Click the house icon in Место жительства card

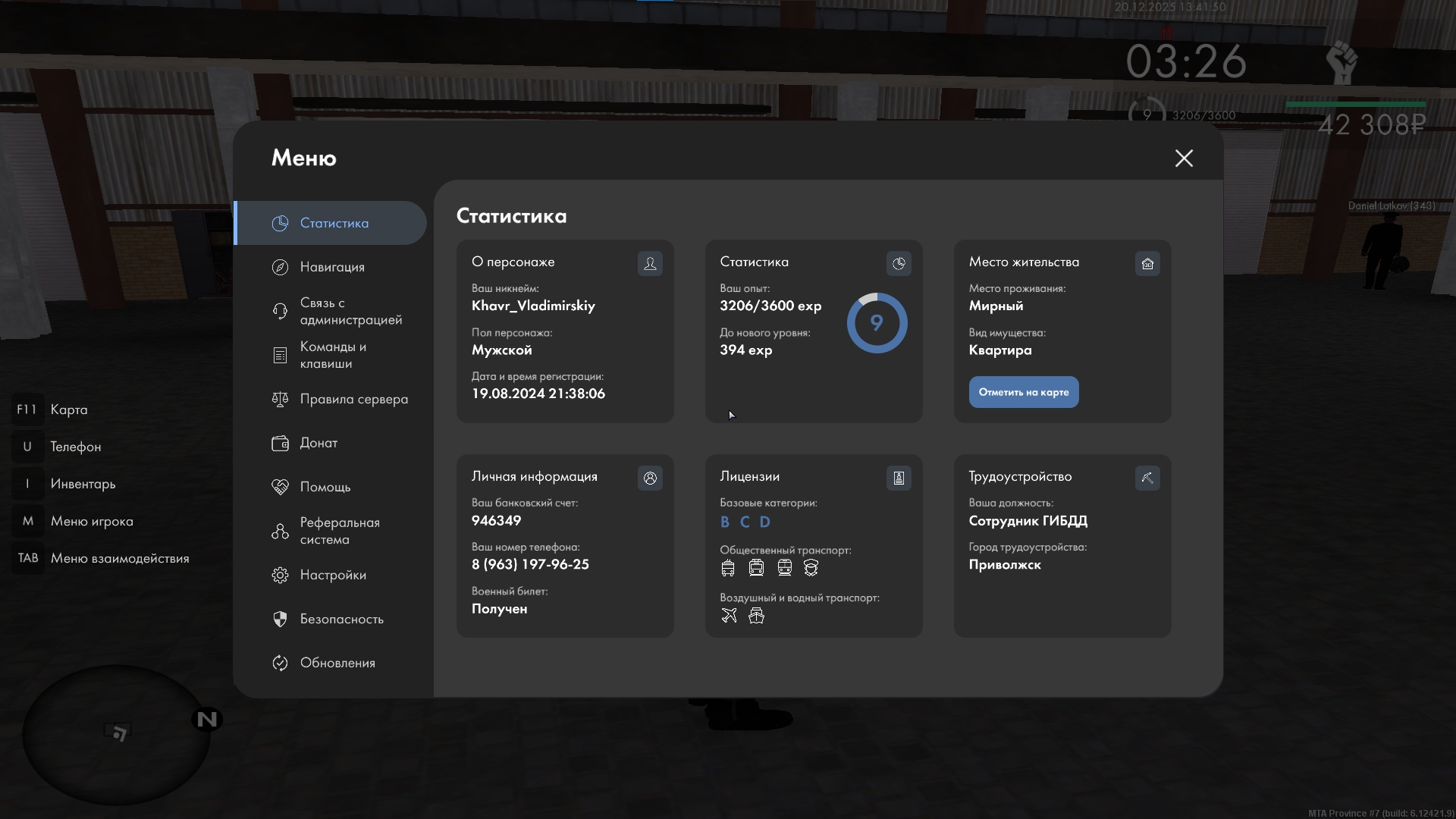pyautogui.click(x=1147, y=263)
